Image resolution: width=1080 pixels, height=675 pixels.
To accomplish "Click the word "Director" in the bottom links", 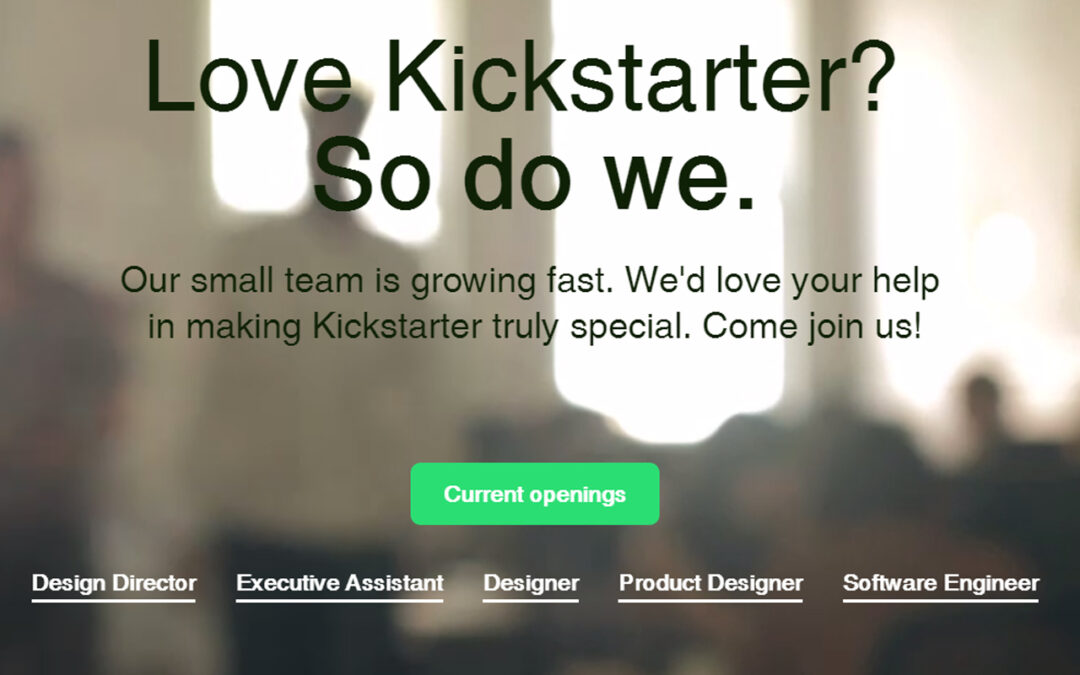I will 154,583.
